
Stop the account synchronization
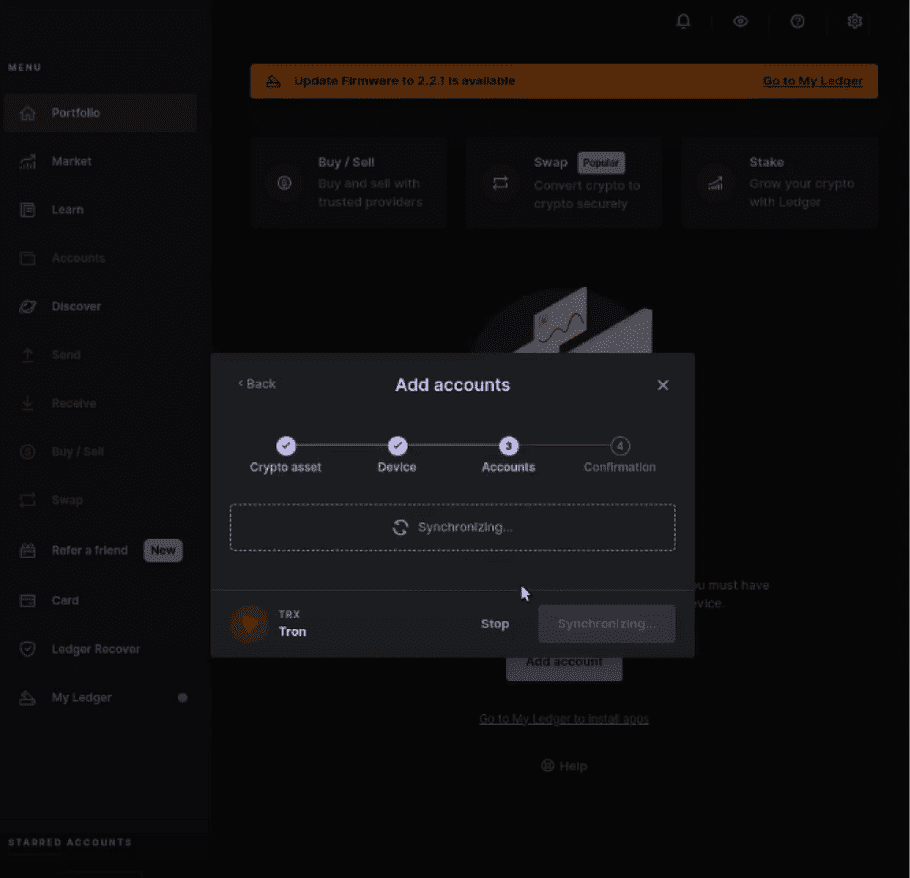point(495,624)
